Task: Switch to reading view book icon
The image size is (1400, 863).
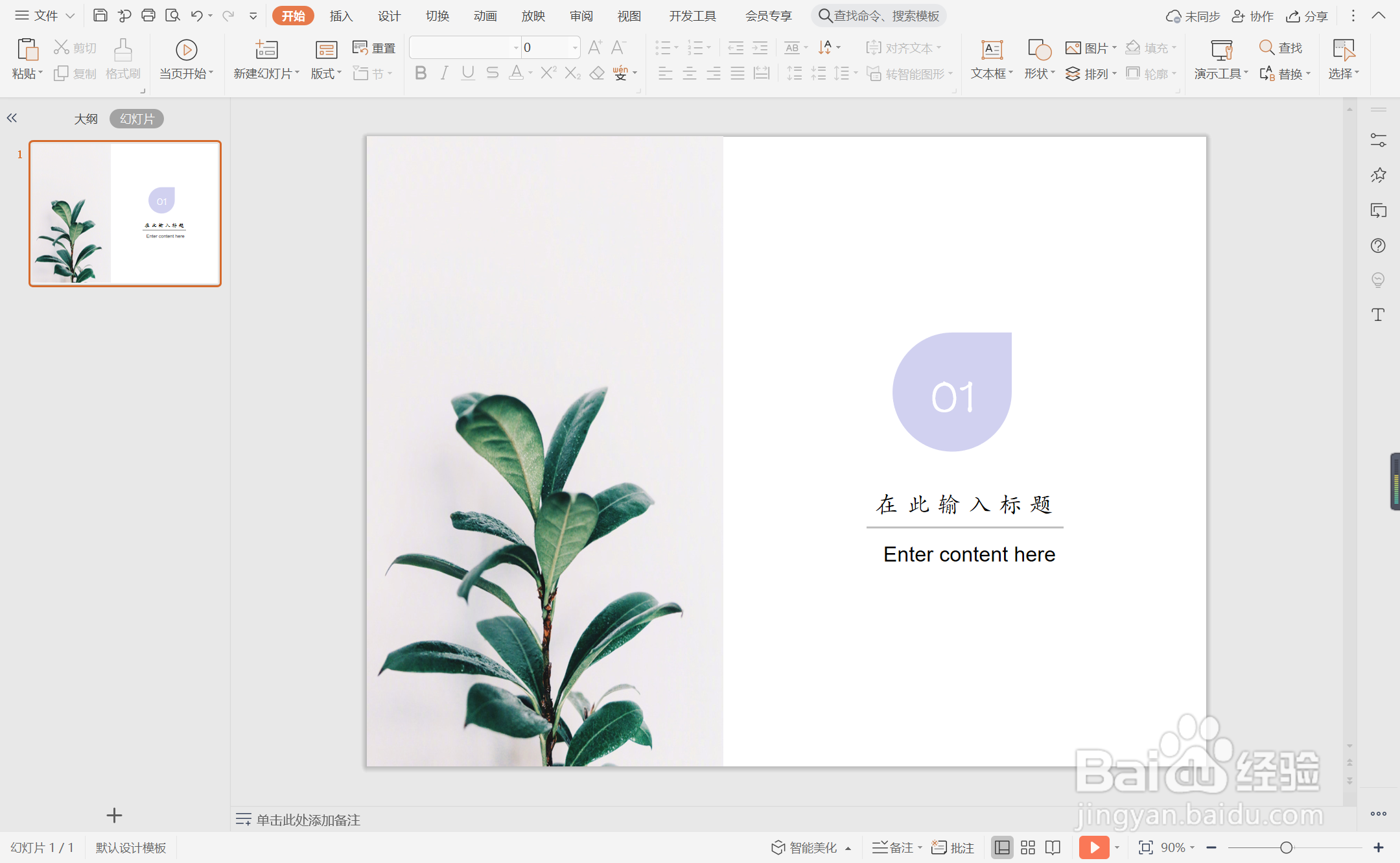Action: (1053, 847)
